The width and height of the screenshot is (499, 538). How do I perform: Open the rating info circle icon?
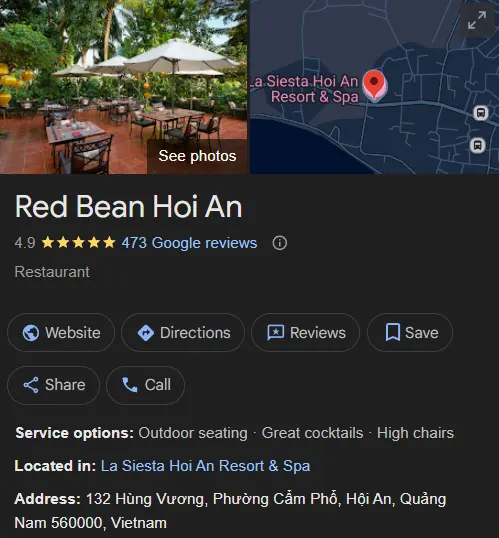[280, 243]
